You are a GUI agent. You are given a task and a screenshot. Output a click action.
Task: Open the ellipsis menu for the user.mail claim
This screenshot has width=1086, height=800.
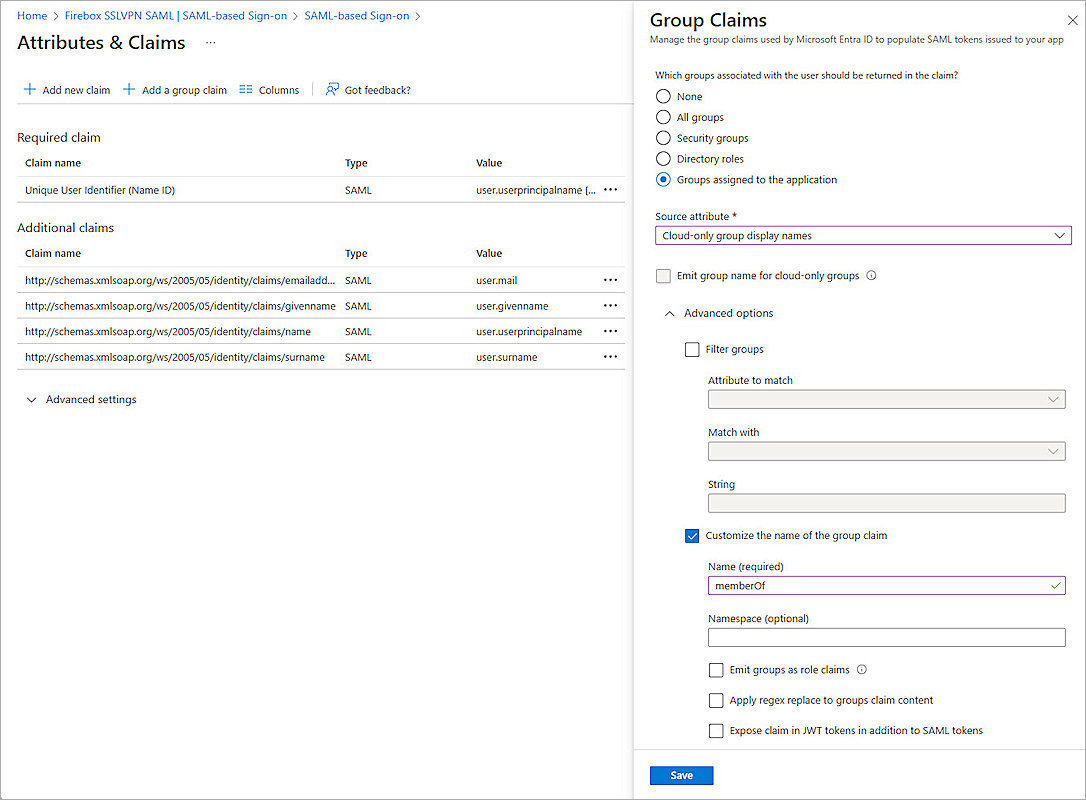pos(611,280)
